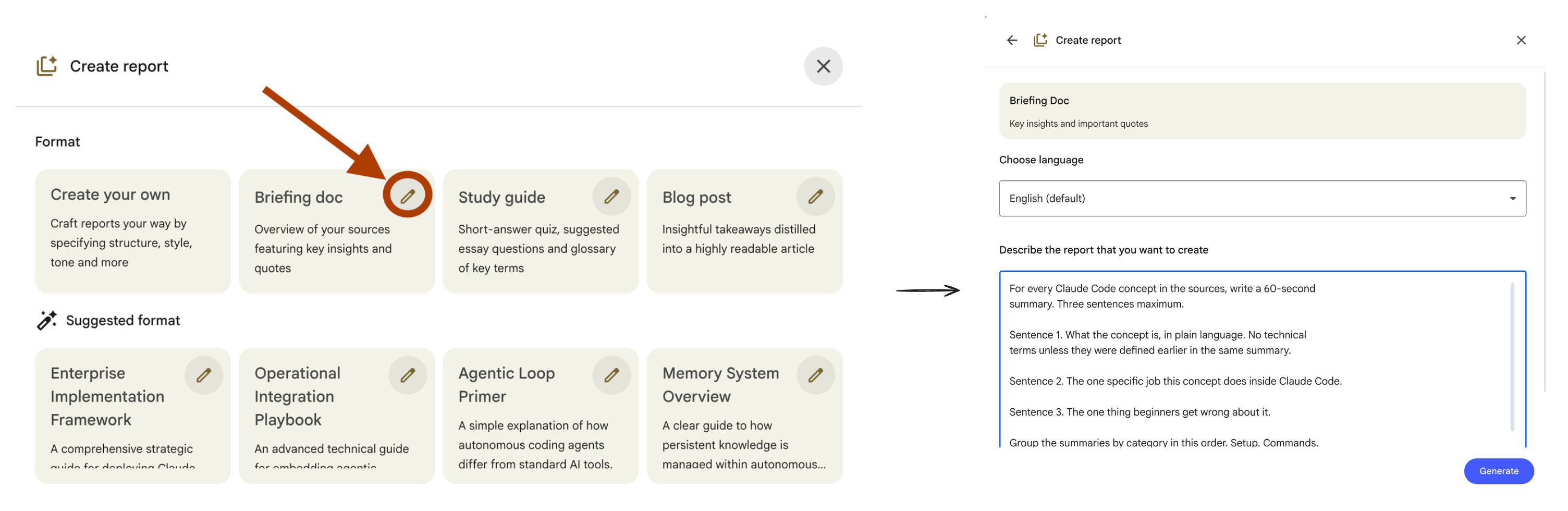Go back using the arrow icon

[1012, 40]
